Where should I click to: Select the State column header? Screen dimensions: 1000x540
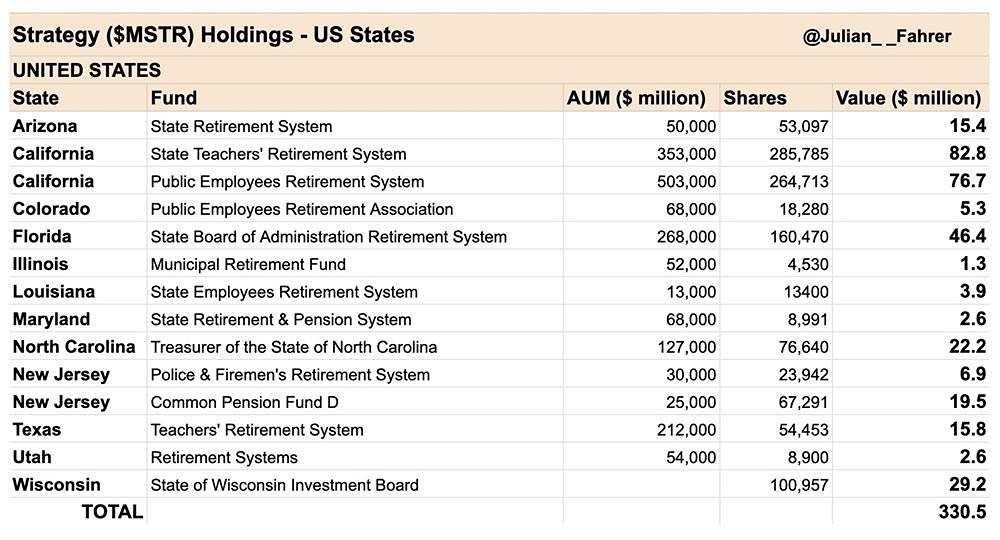[36, 98]
